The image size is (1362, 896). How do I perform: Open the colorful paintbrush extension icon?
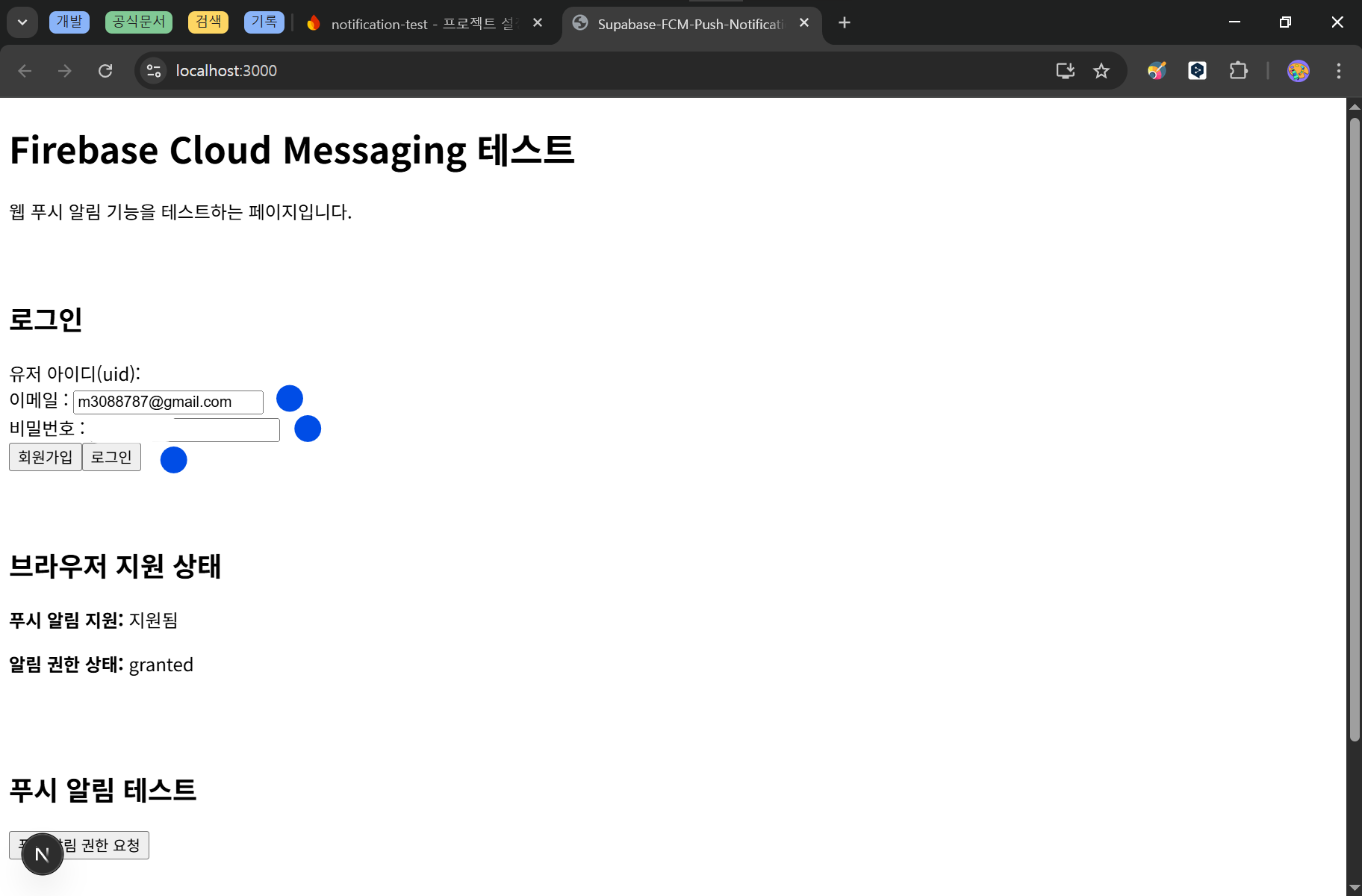1157,70
